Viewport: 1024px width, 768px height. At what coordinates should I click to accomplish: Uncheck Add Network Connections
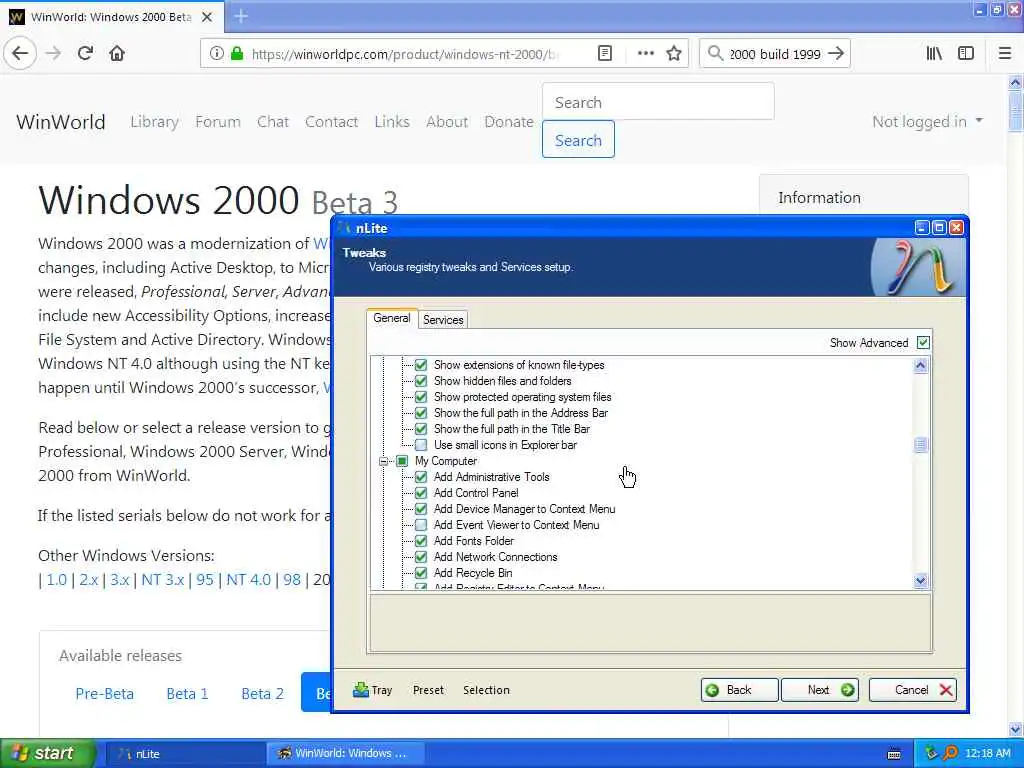pyautogui.click(x=421, y=557)
